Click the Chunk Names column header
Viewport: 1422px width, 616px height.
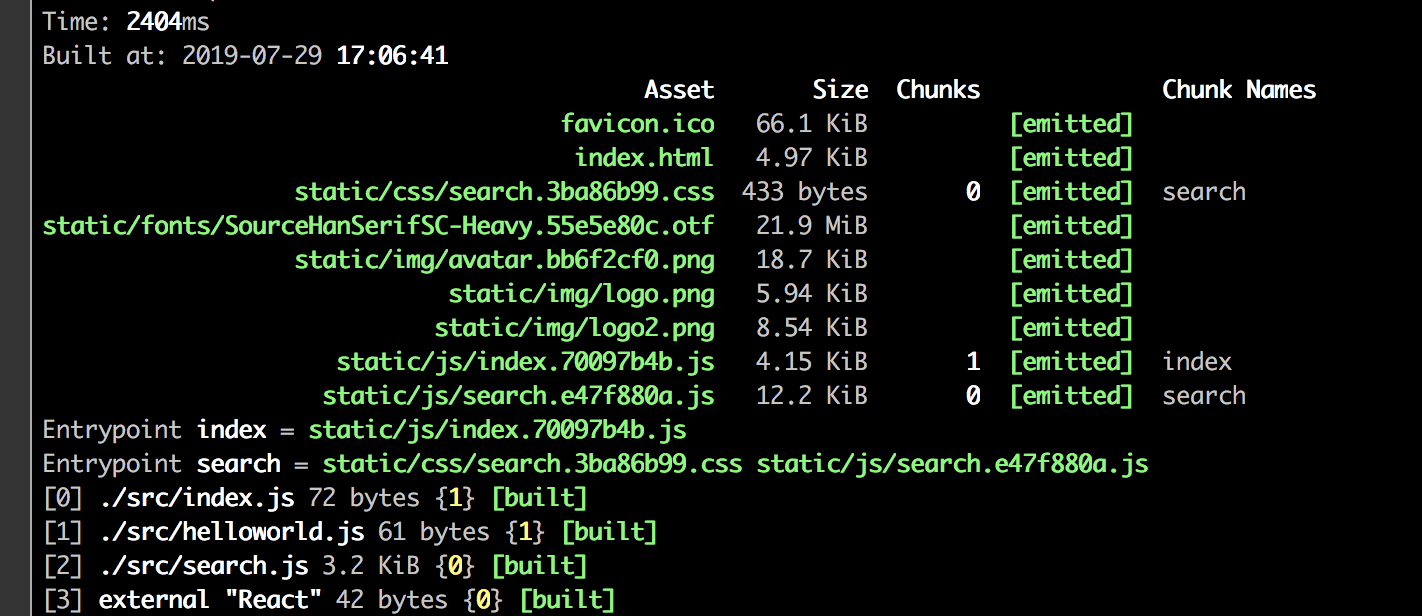click(1238, 90)
